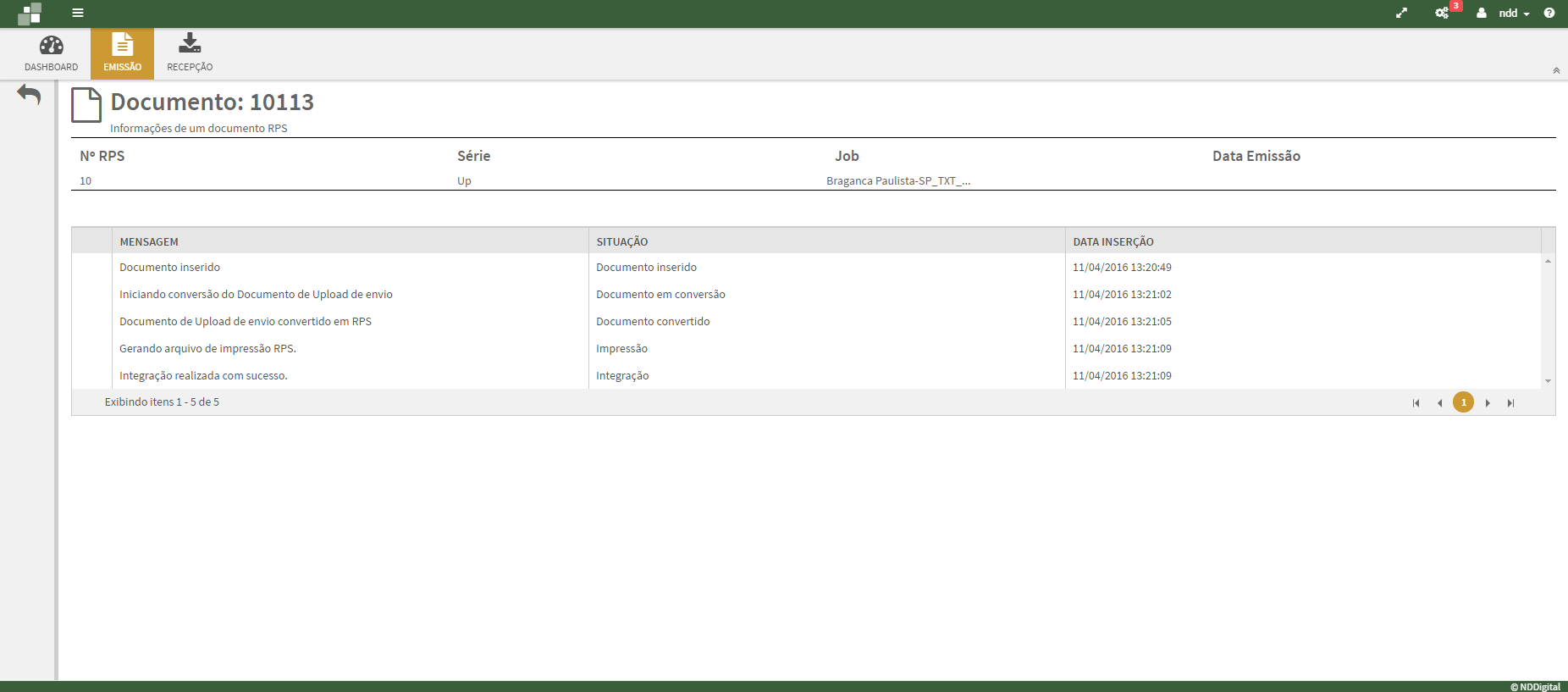Switch to the Recepção tab
The image size is (1568, 692).
point(190,53)
